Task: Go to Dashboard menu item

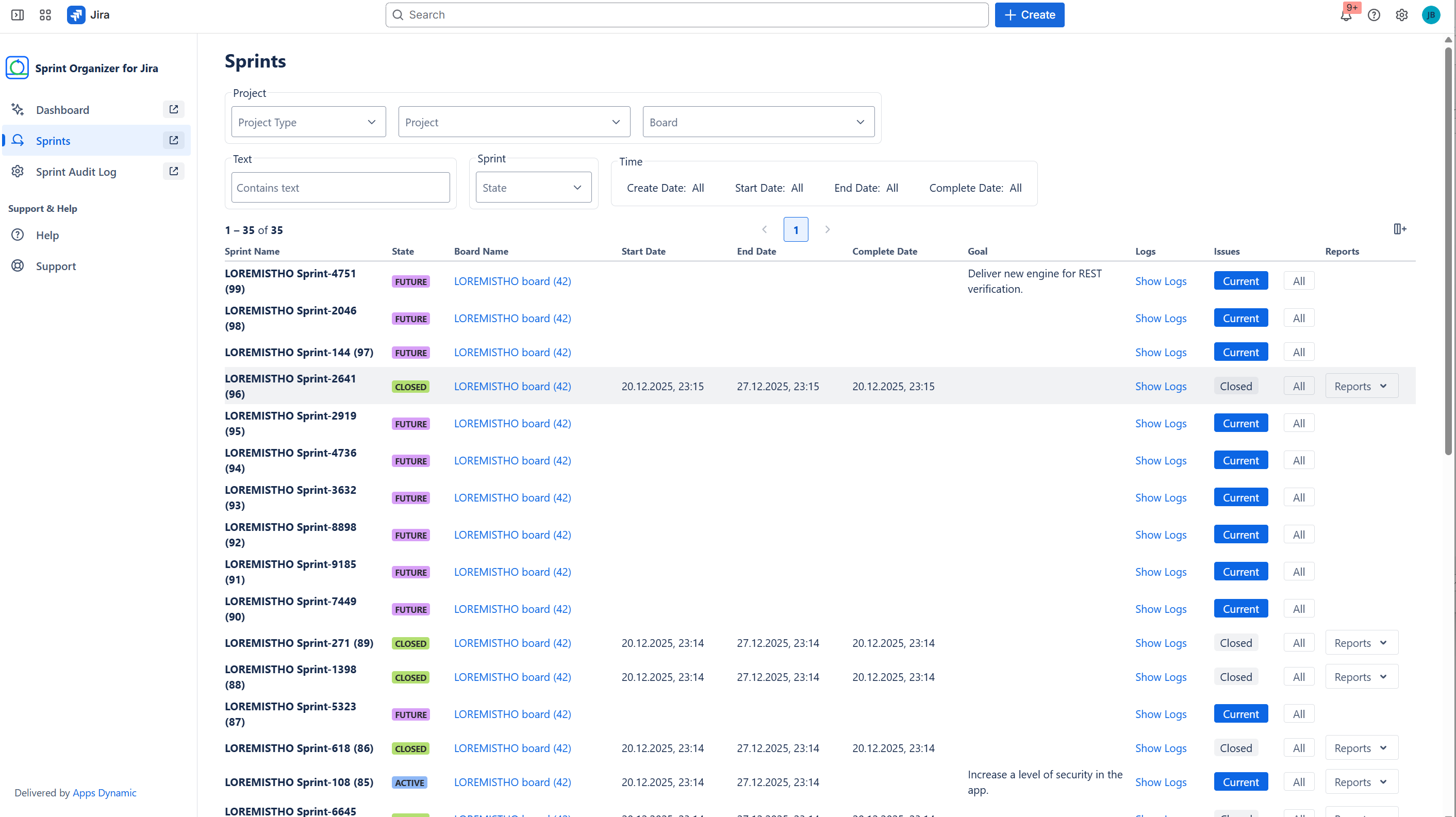Action: point(62,110)
